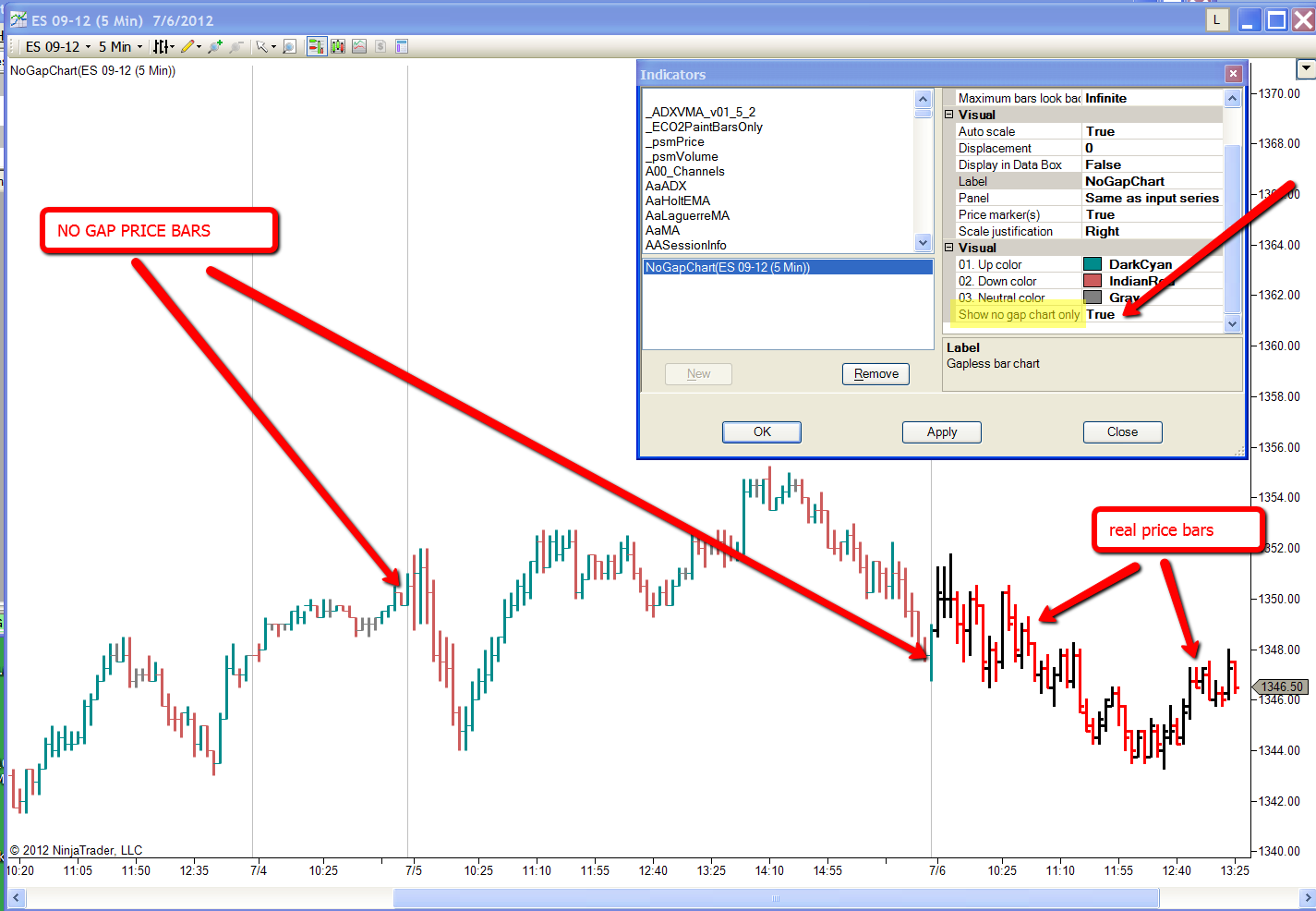Pick the Gray Neutral color swatch

tap(1093, 298)
